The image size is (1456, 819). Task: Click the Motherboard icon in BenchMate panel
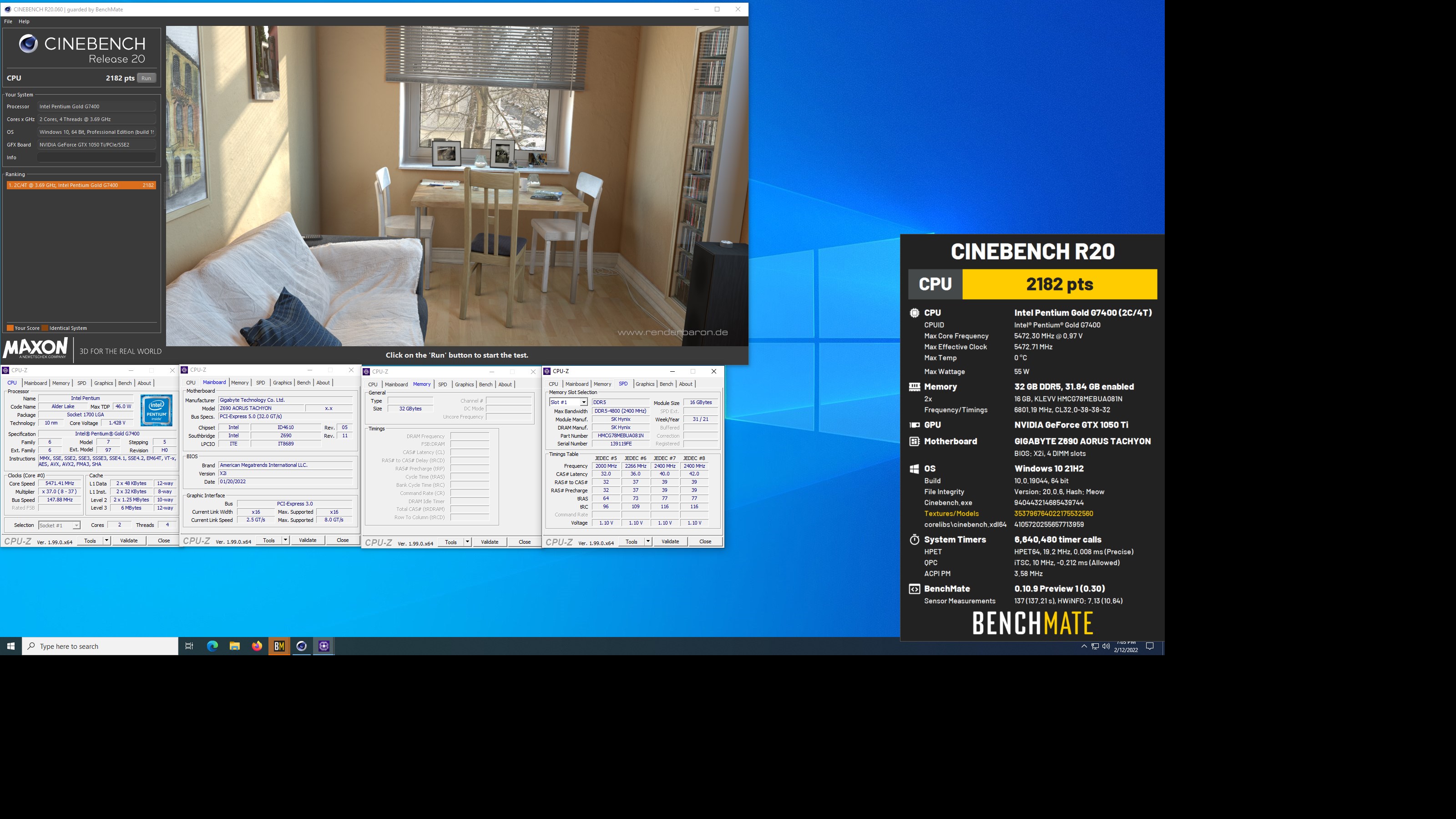pyautogui.click(x=914, y=441)
